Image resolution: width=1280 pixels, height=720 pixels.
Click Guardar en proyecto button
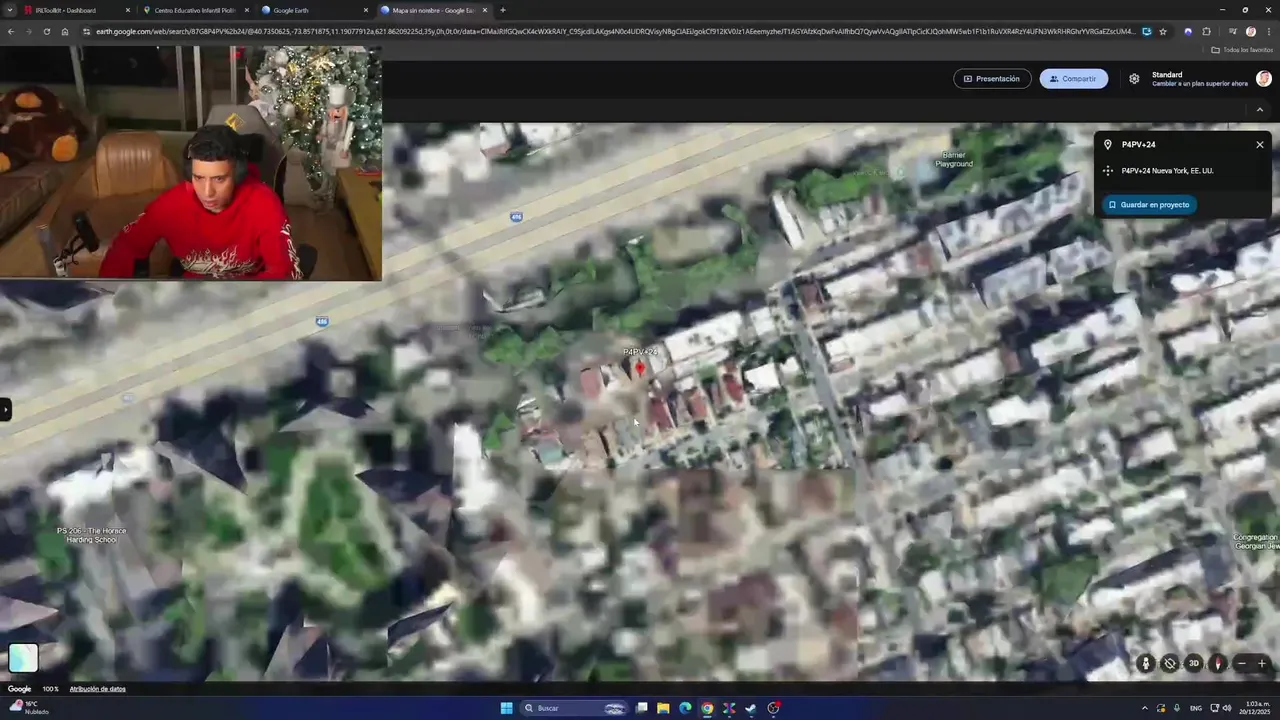click(x=1149, y=205)
